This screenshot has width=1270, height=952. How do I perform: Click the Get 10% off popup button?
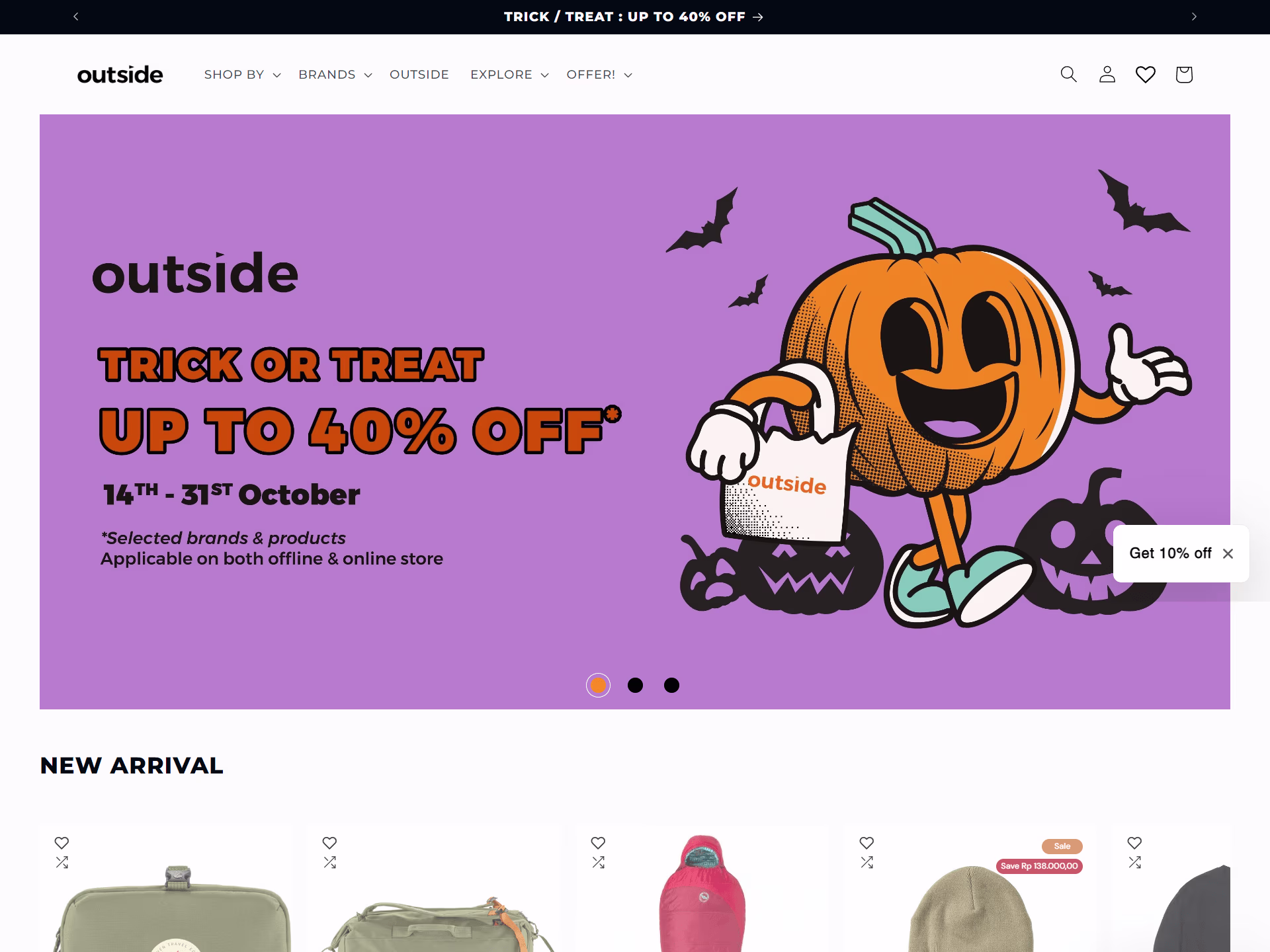pos(1170,553)
